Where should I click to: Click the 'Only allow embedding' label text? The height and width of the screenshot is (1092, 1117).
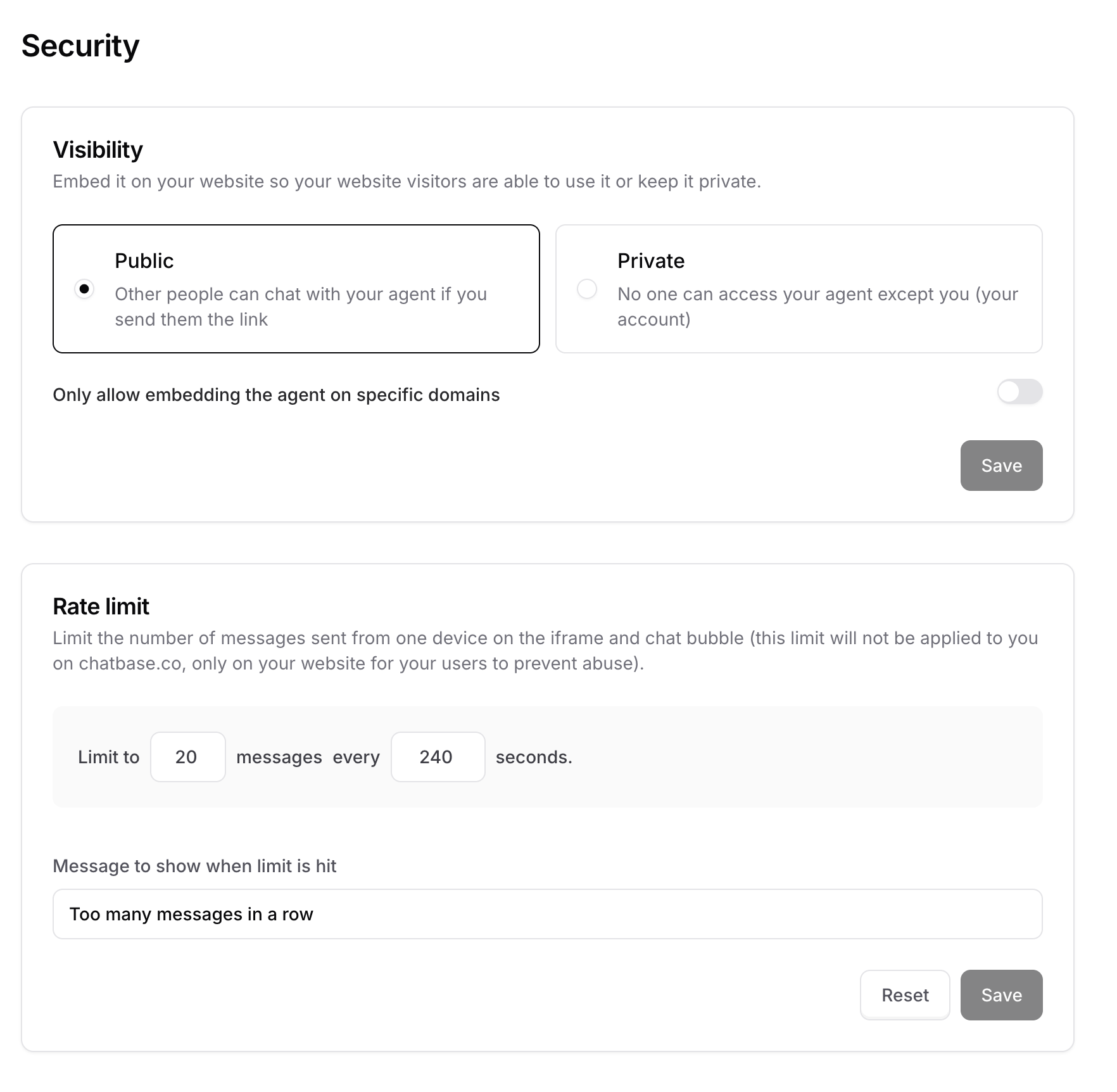point(276,395)
